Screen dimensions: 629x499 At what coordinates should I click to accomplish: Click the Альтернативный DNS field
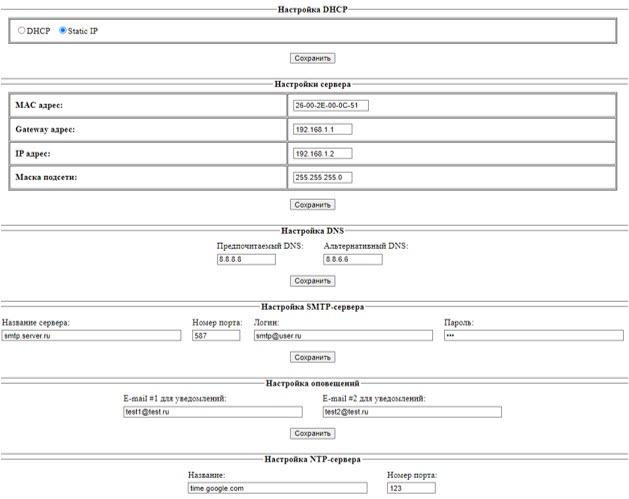point(352,259)
